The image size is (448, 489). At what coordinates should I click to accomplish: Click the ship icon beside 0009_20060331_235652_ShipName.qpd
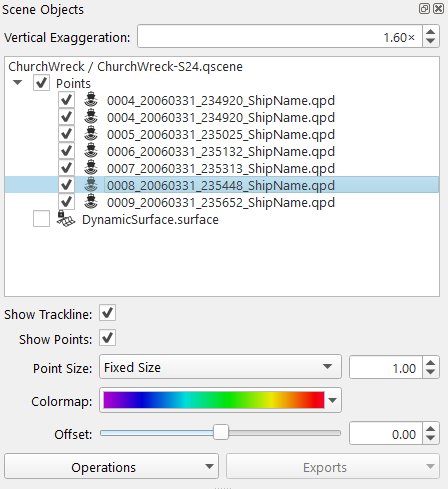click(91, 202)
